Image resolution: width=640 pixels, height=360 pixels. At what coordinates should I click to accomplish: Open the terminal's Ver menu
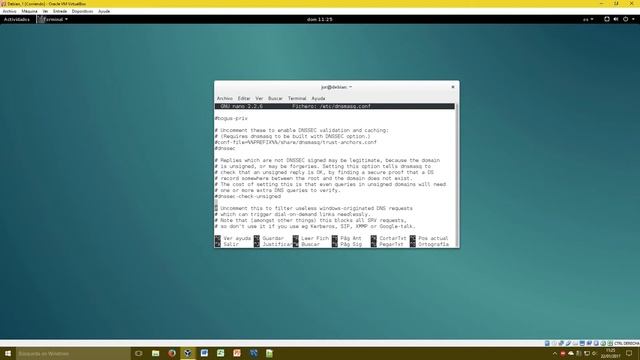(259, 98)
